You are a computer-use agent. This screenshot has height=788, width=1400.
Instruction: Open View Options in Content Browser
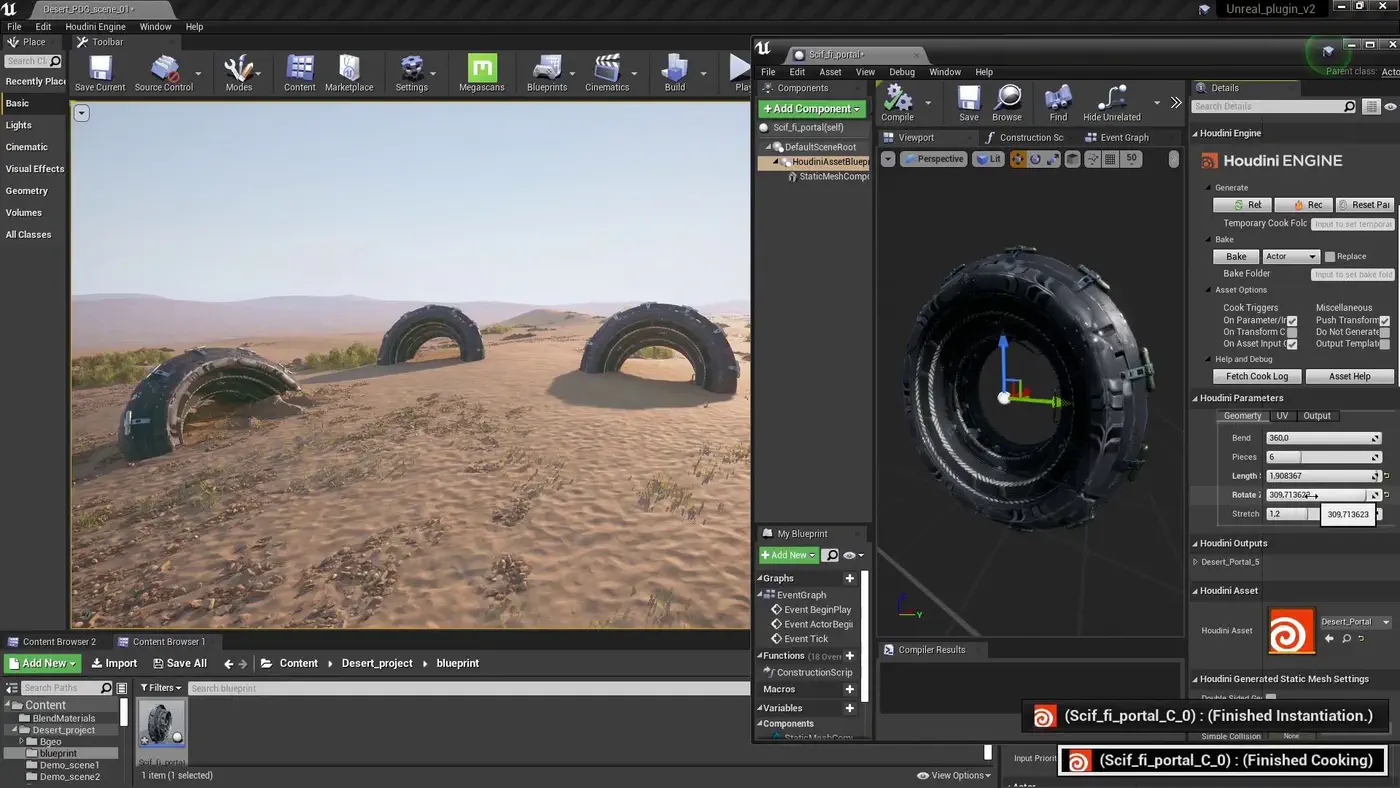[954, 775]
